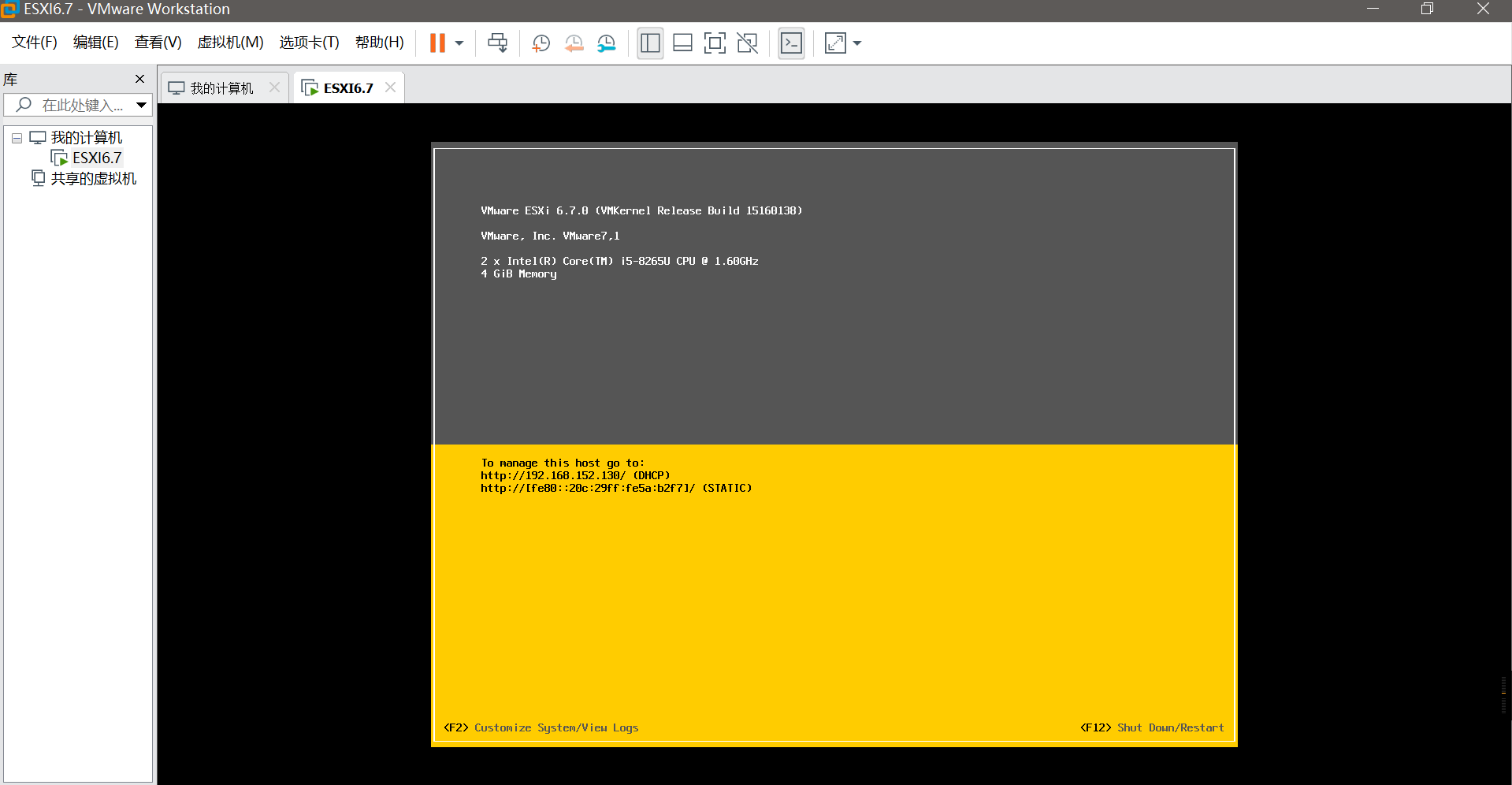The width and height of the screenshot is (1512, 785).
Task: Open the 虚拟机(M) menu
Action: point(230,43)
